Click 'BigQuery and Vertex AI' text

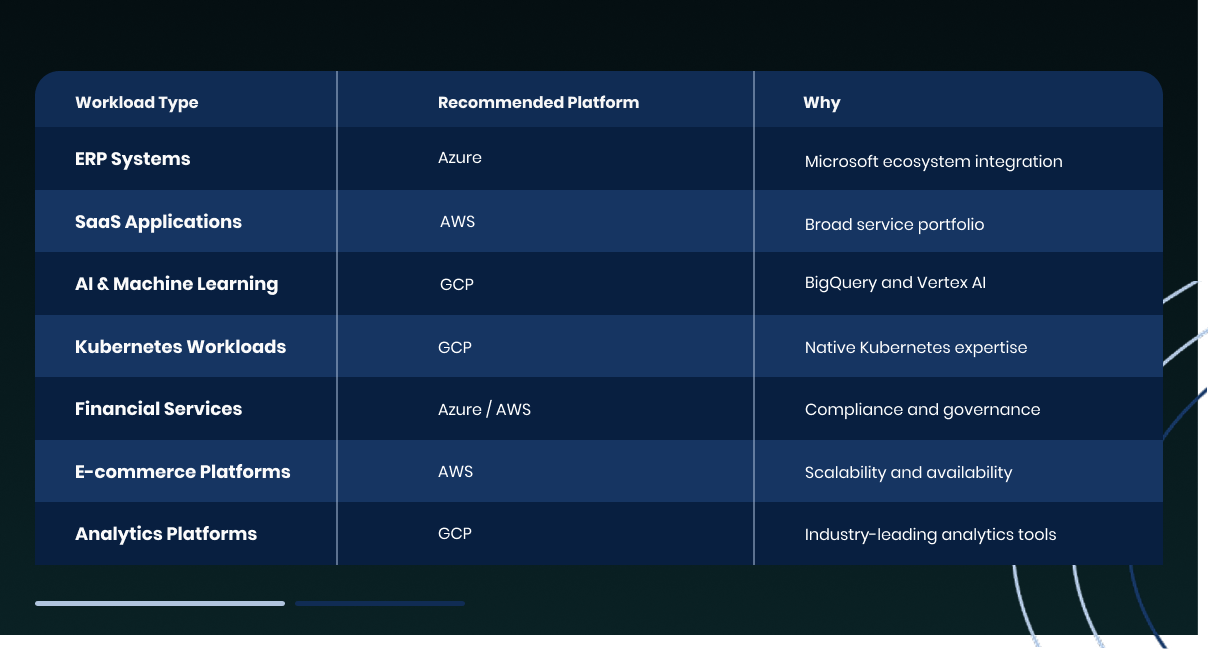895,283
